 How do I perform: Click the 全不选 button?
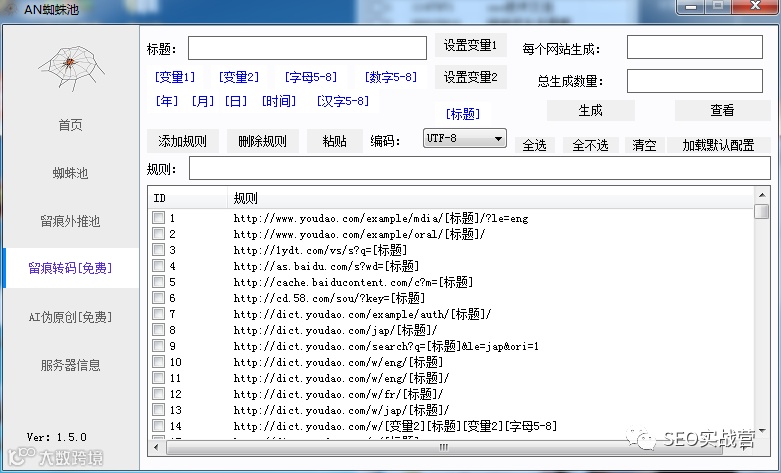pyautogui.click(x=590, y=145)
